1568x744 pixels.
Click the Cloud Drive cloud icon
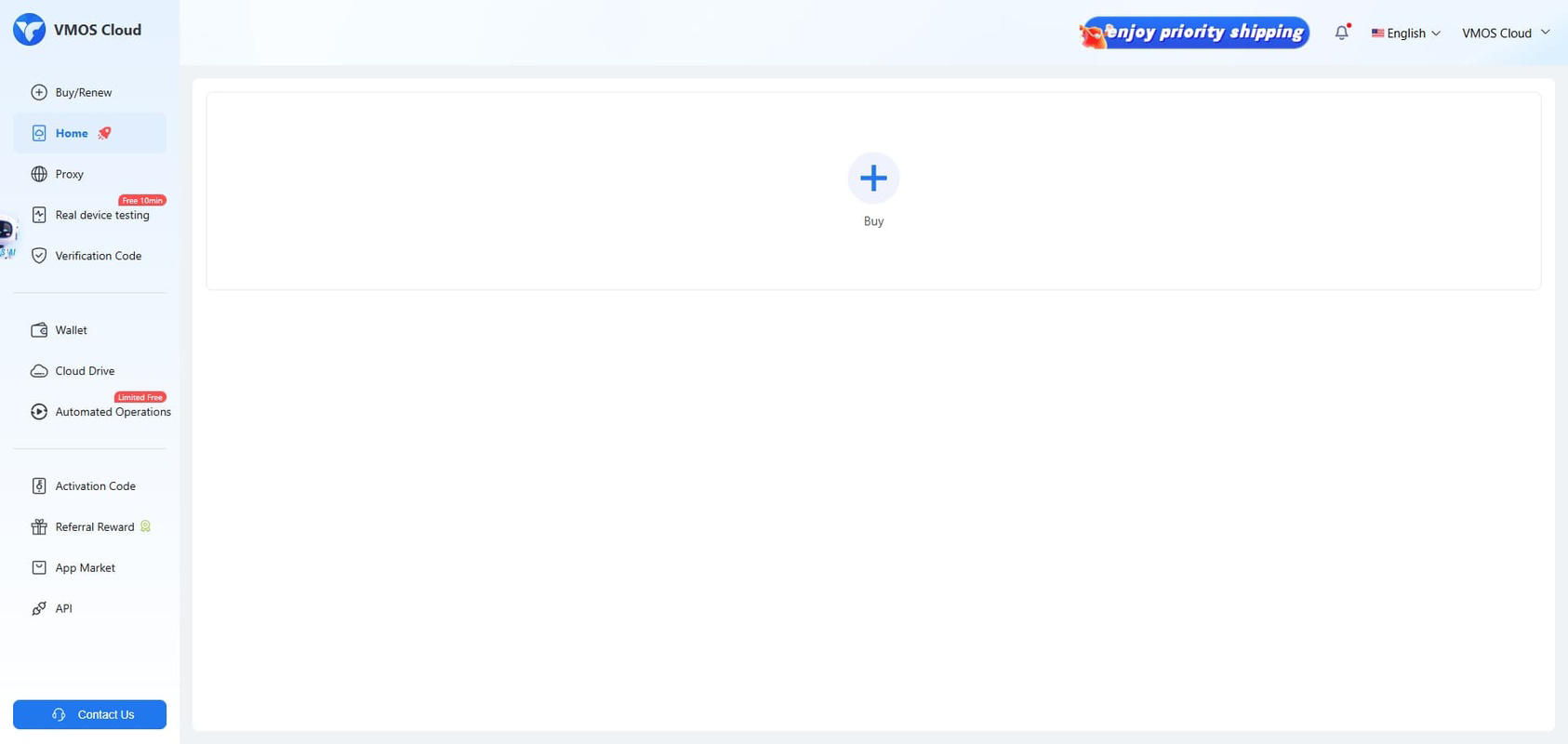click(39, 371)
